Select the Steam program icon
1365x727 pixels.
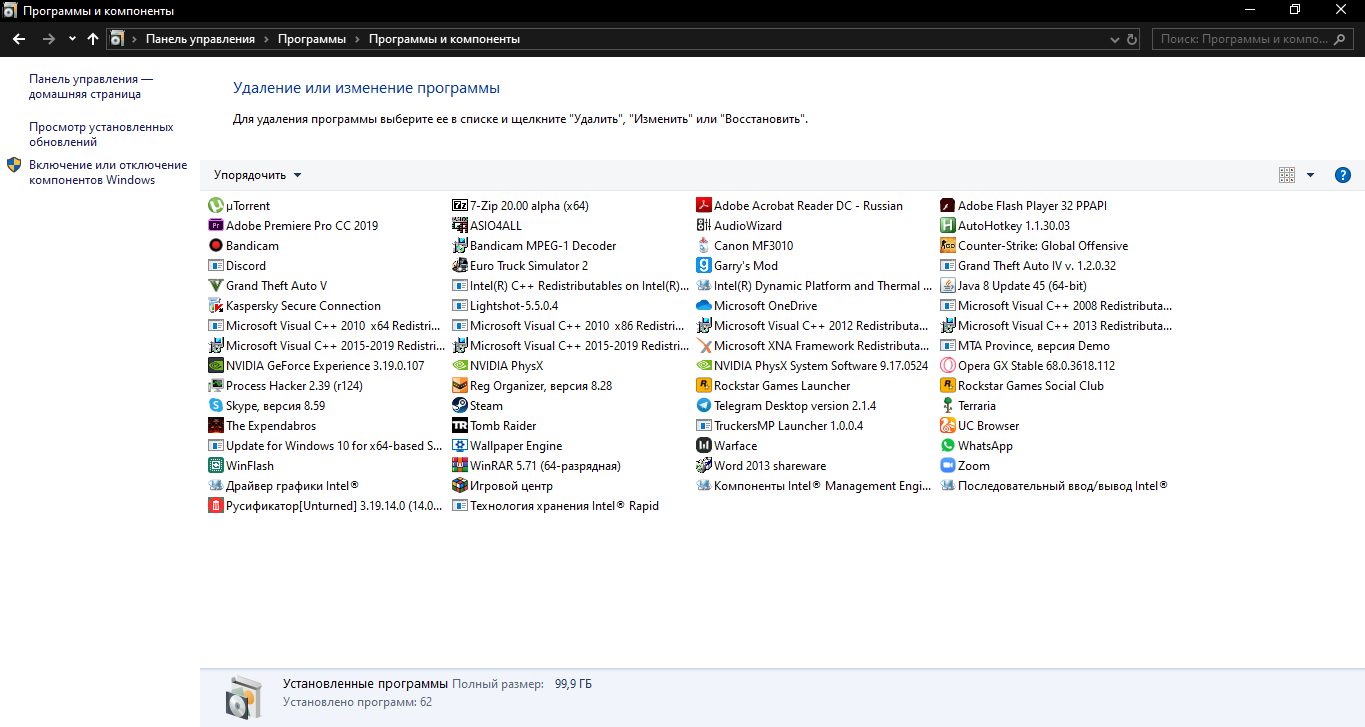(460, 406)
